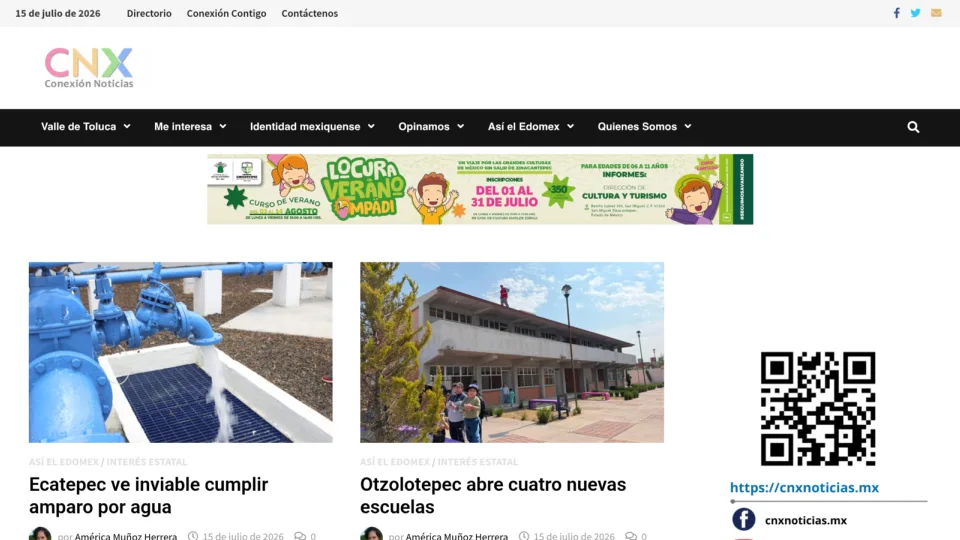Image resolution: width=960 pixels, height=540 pixels.
Task: Click INTERÉS ESTATAL category above Ecatepec article
Action: click(x=147, y=462)
